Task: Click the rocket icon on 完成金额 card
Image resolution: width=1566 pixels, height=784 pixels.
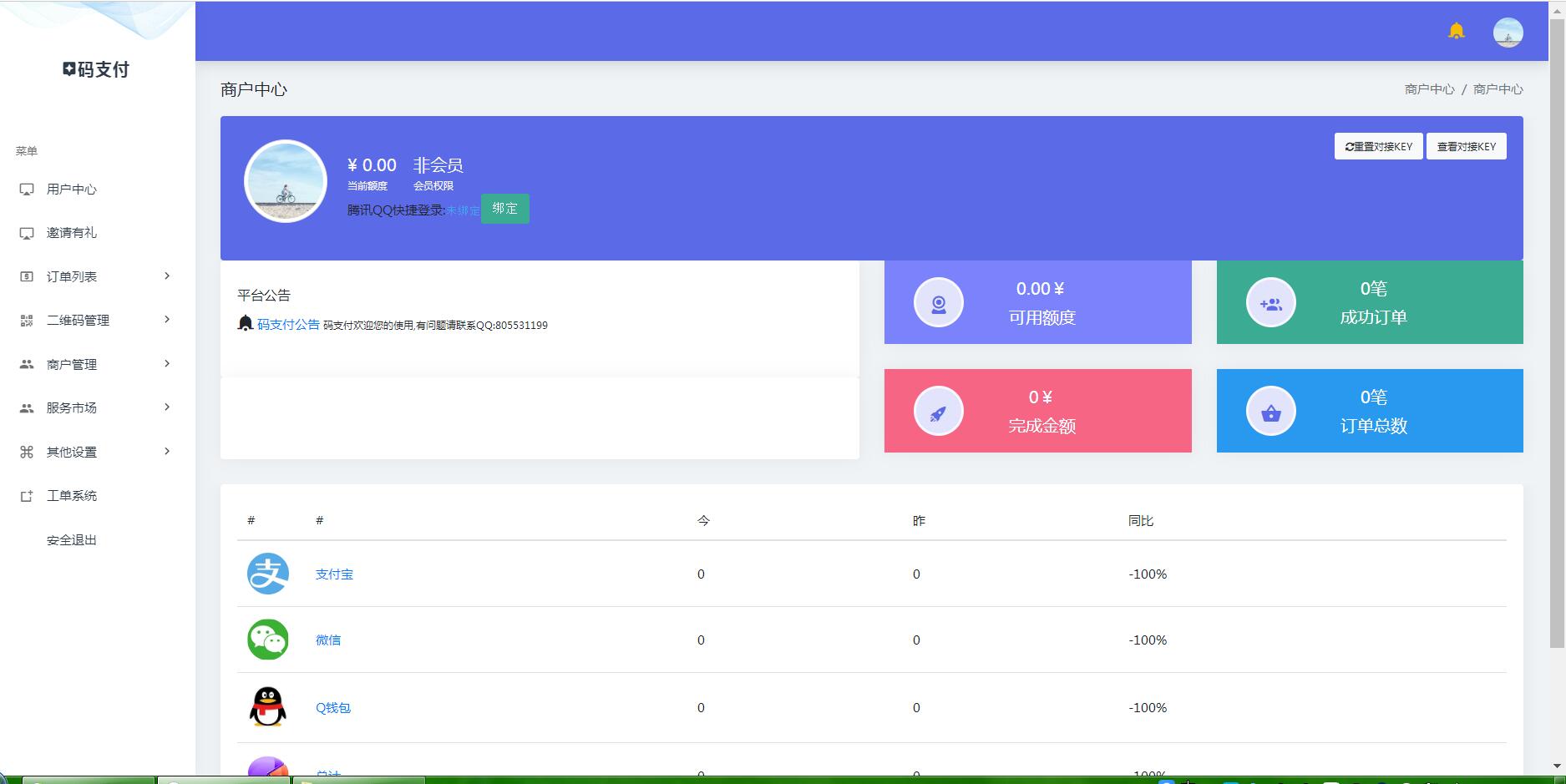Action: point(938,412)
